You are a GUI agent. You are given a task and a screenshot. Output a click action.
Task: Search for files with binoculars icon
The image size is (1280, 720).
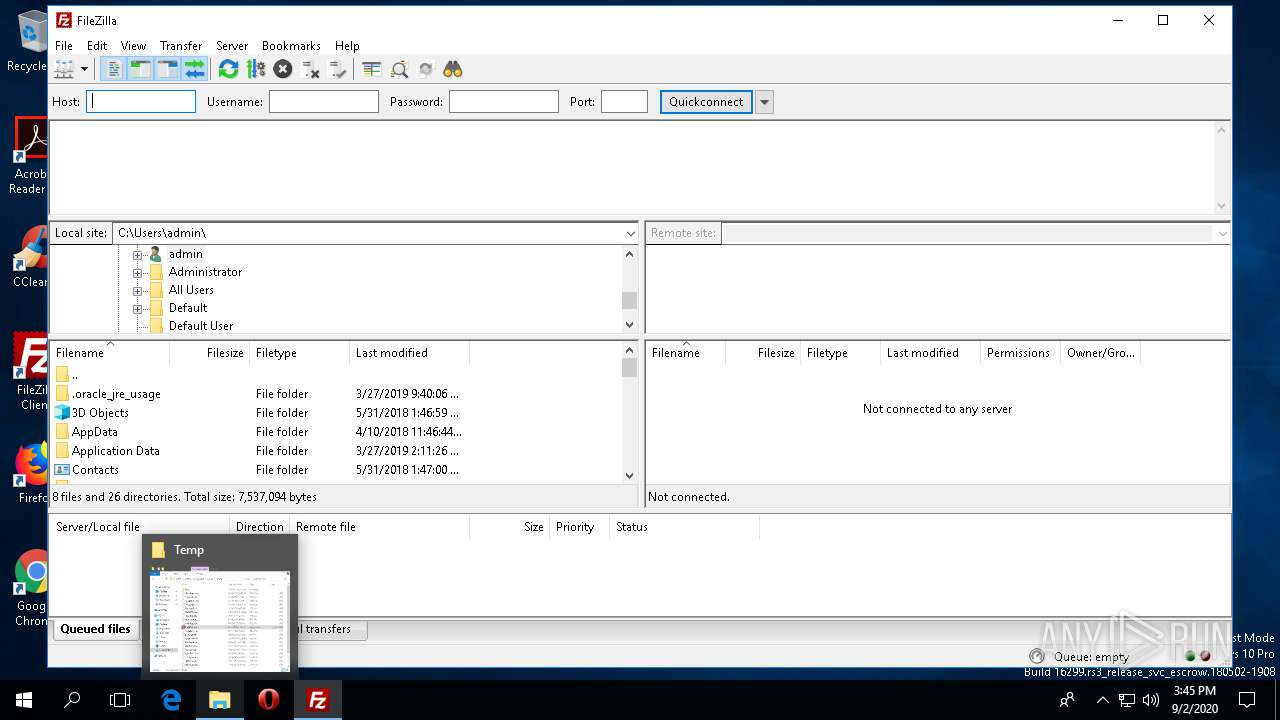tap(453, 69)
